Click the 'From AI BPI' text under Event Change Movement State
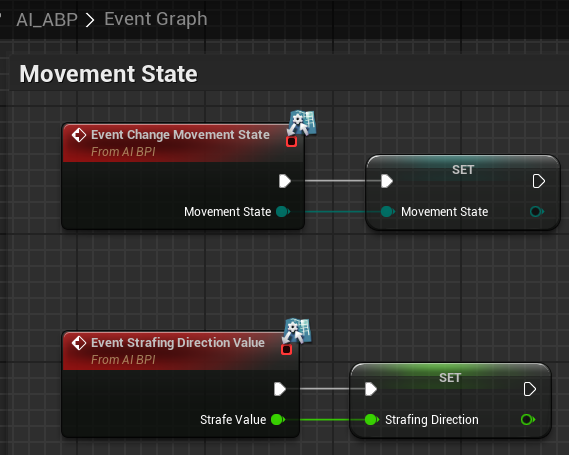 pos(123,152)
